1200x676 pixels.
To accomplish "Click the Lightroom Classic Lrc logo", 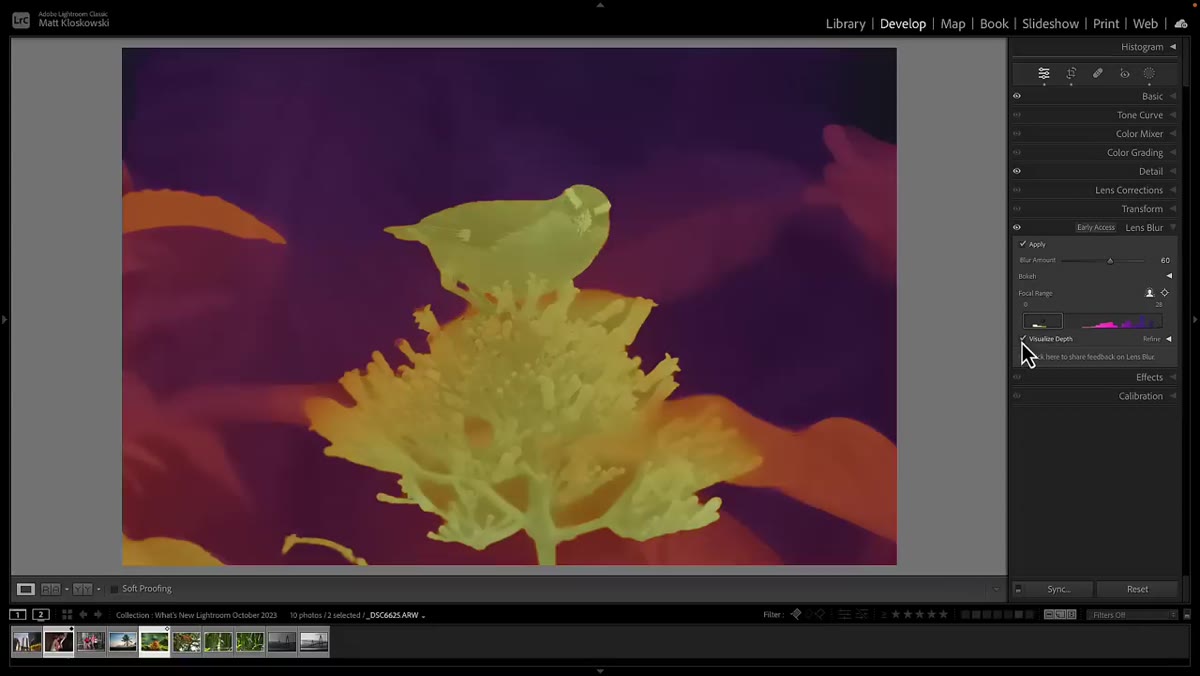I will pyautogui.click(x=20, y=18).
